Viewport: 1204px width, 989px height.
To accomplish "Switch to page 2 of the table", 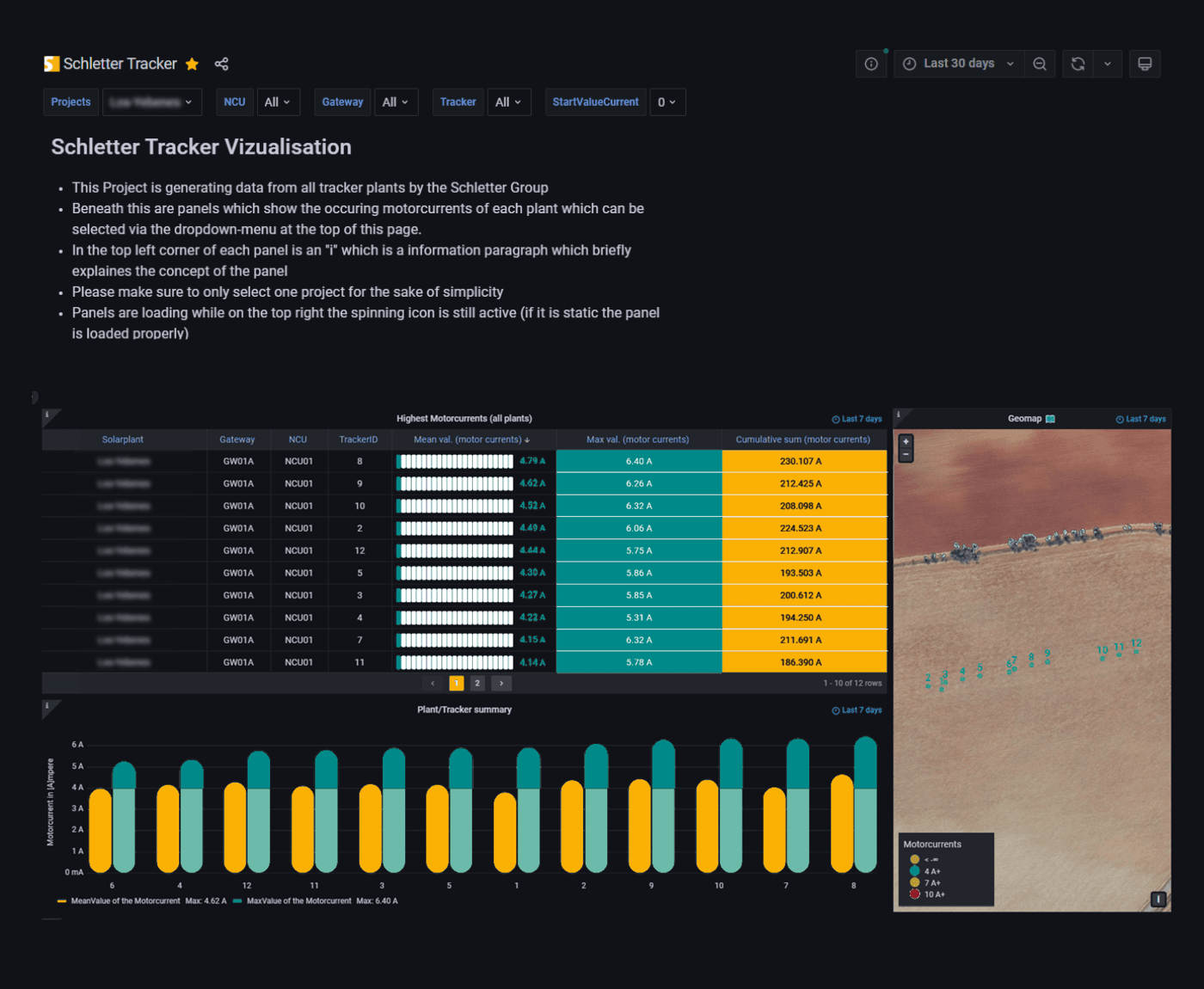I will [477, 682].
